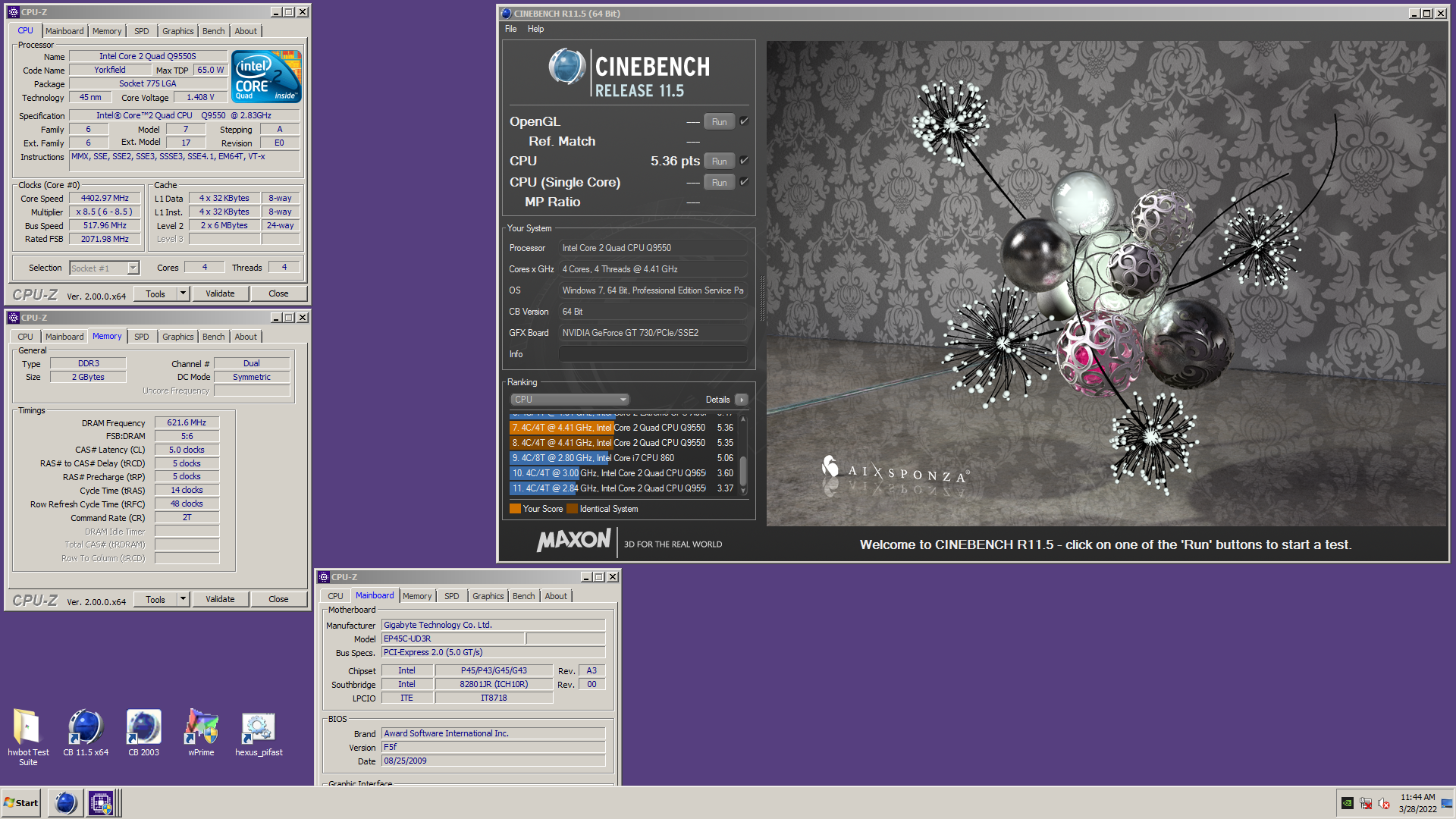Click the network status tray icon
1456x819 pixels.
tap(1365, 803)
